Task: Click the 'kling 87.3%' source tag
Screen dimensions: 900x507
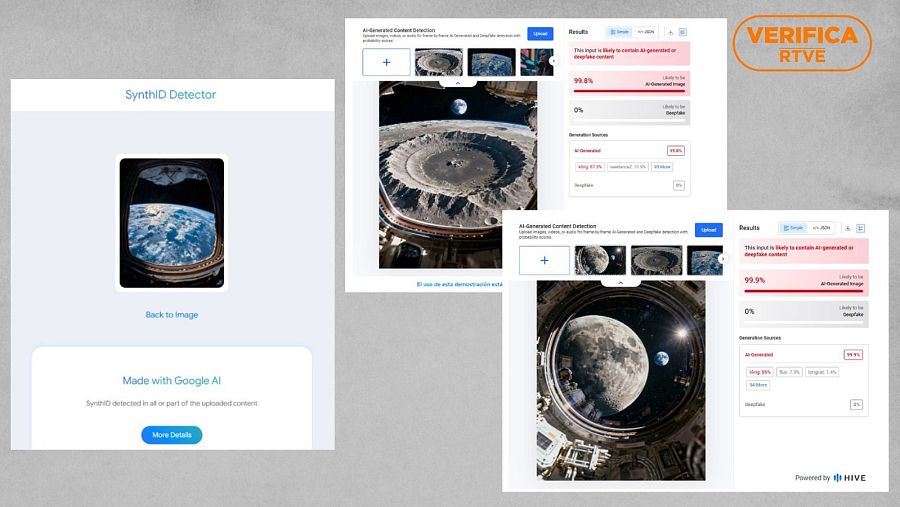Action: (590, 167)
